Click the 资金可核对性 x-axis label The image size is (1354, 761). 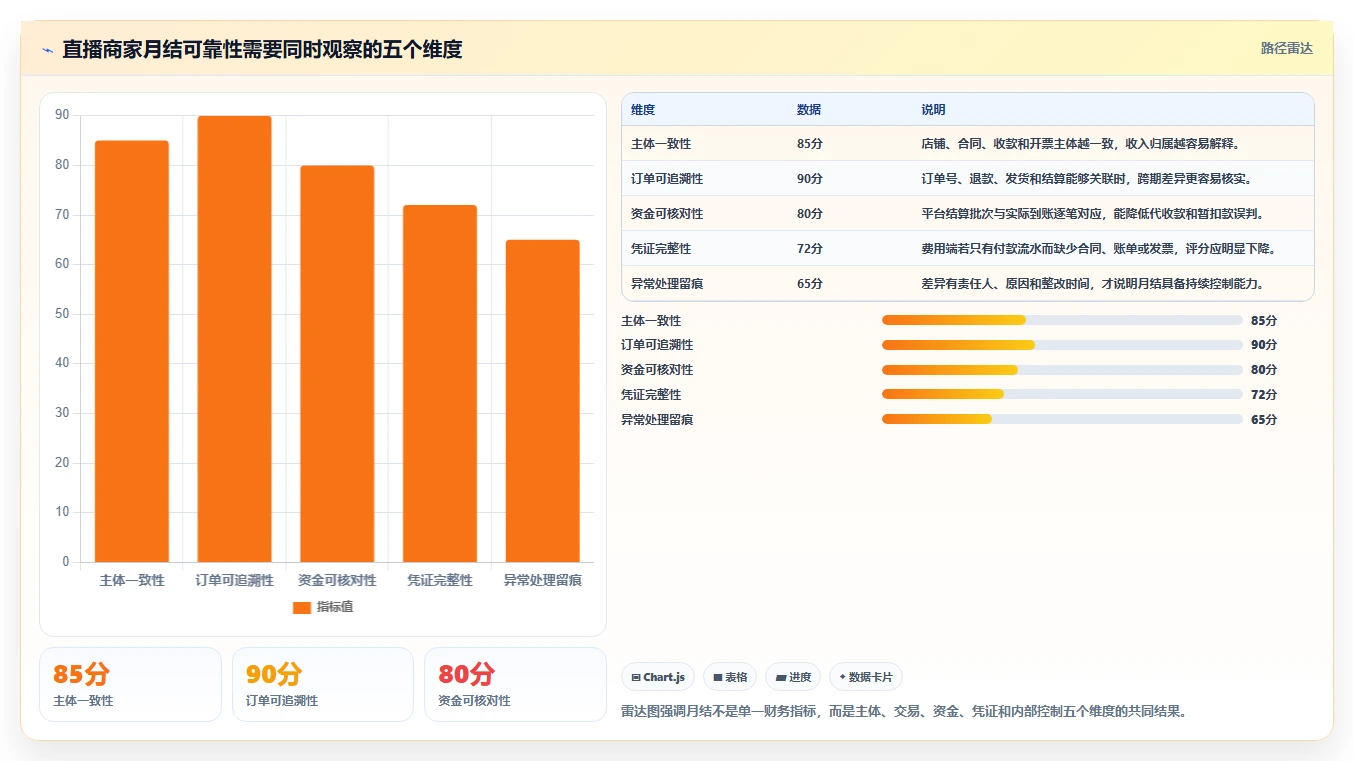click(x=337, y=580)
